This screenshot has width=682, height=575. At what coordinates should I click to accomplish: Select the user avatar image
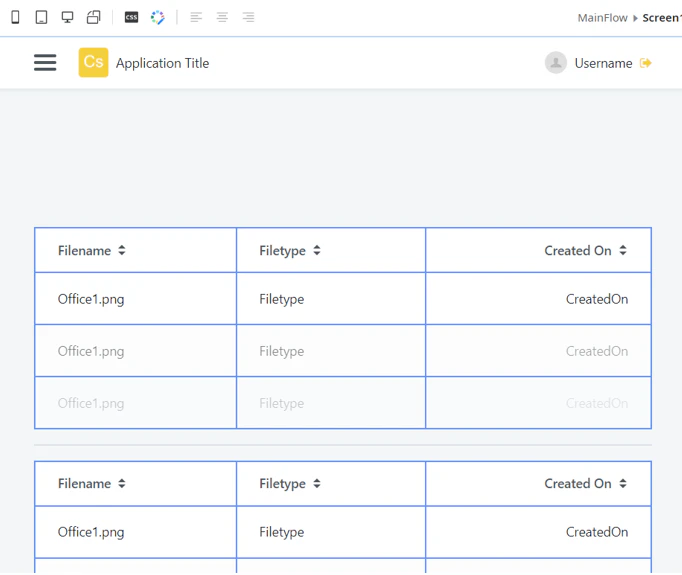(556, 63)
